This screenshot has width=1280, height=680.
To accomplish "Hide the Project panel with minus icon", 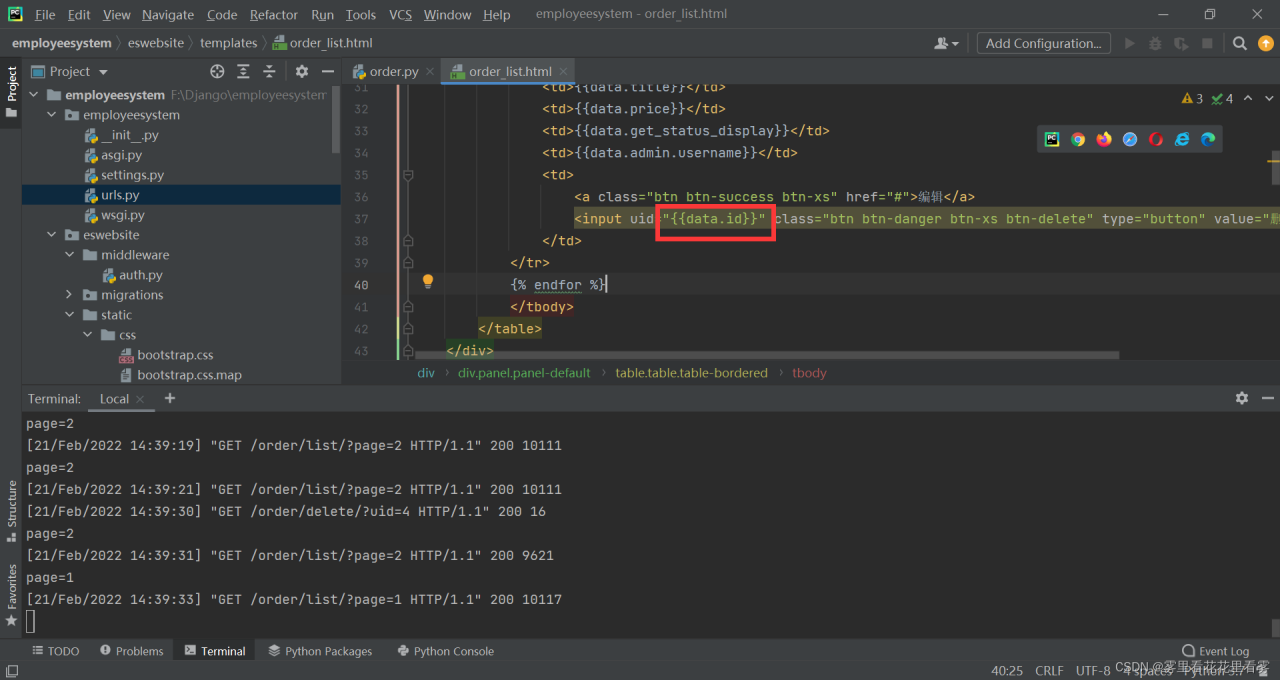I will tap(327, 71).
